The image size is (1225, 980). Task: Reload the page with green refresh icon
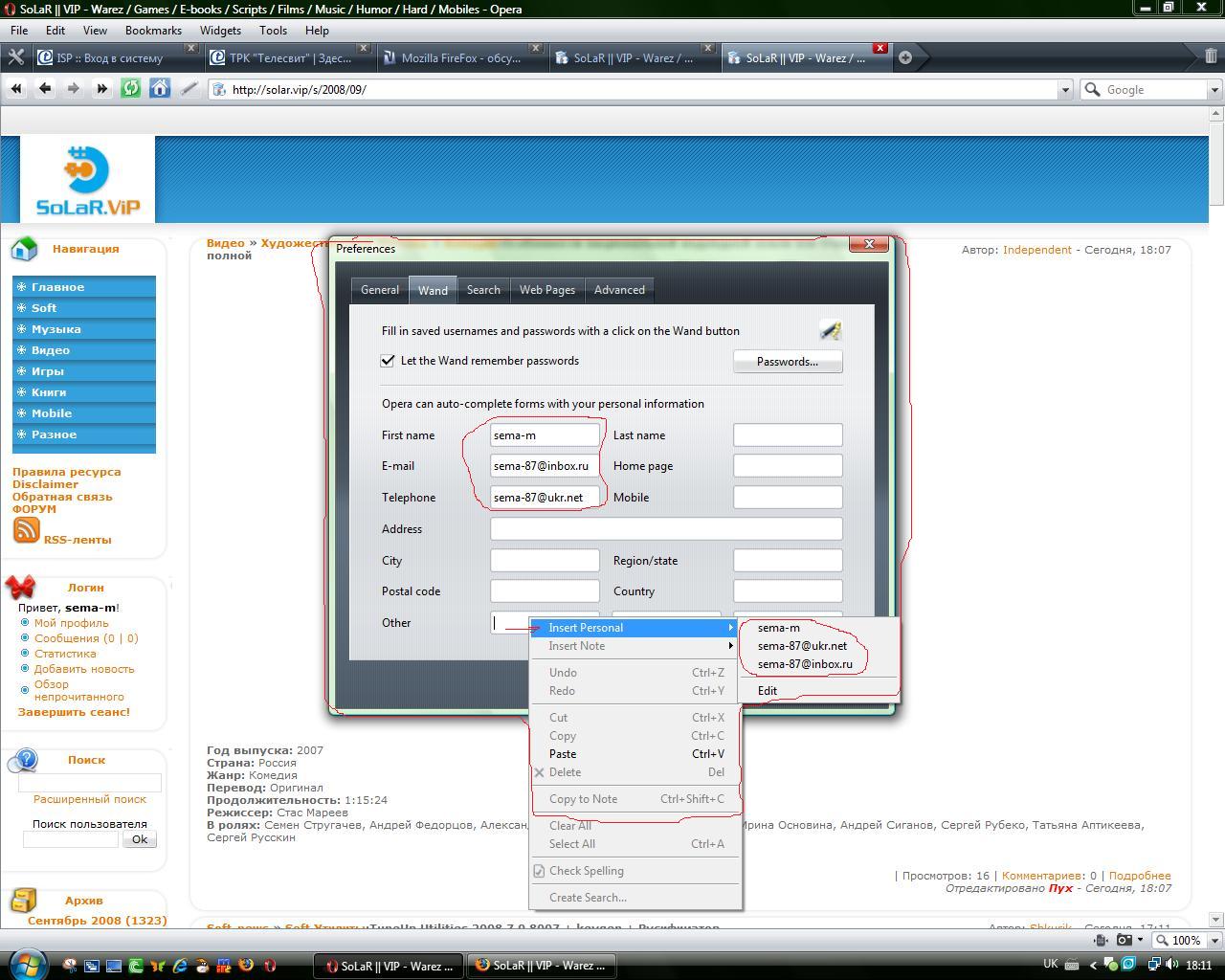(130, 89)
